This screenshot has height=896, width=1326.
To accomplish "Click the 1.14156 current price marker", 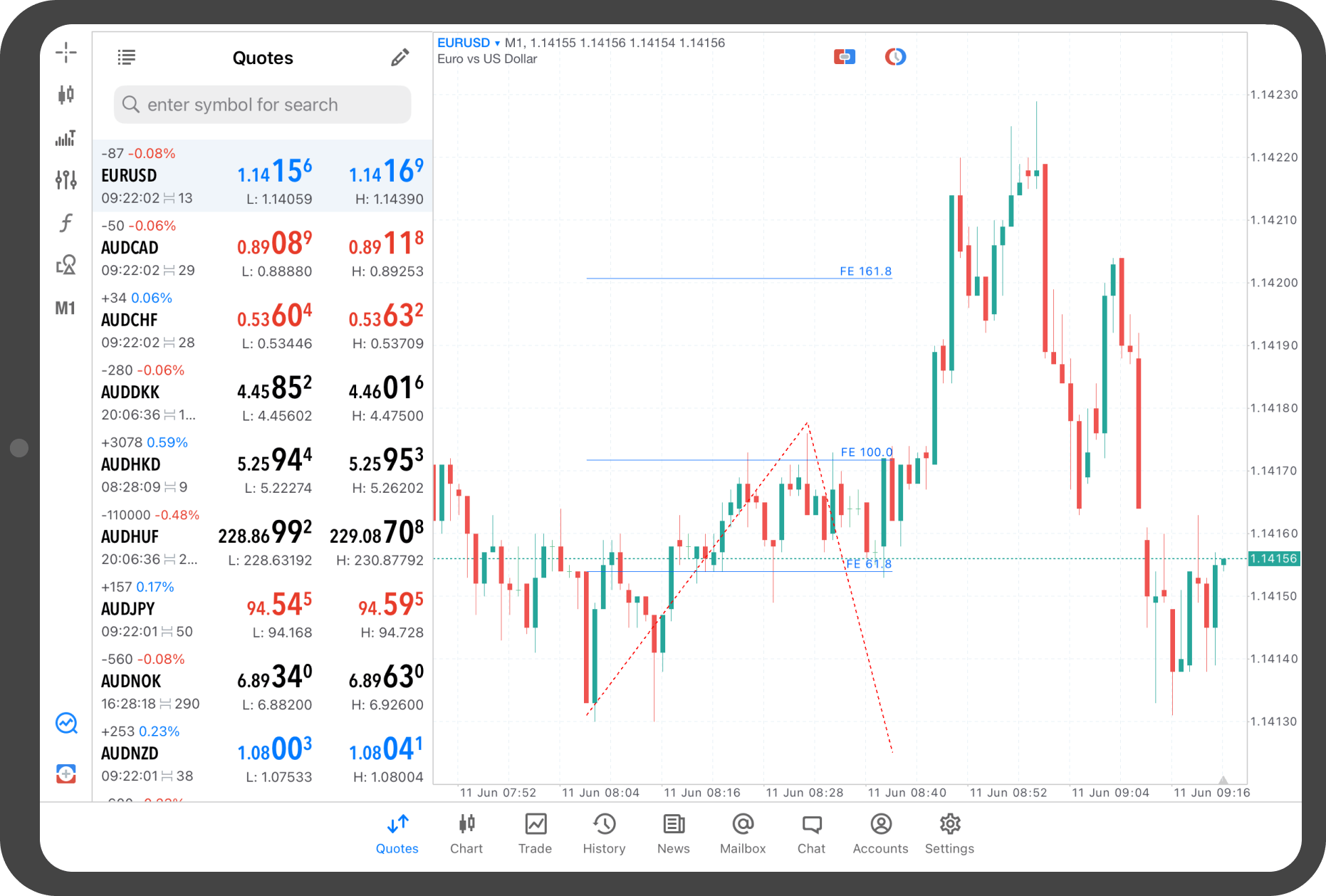I will pos(1274,559).
